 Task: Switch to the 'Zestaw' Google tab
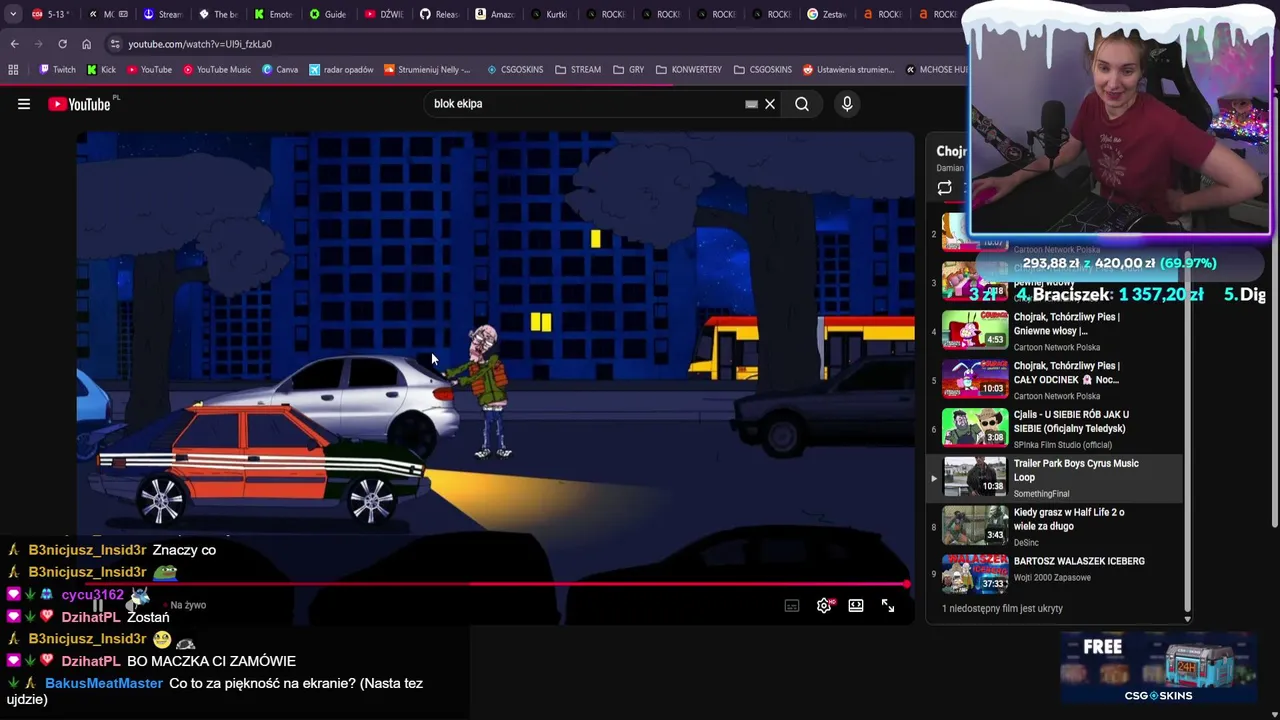pos(827,14)
